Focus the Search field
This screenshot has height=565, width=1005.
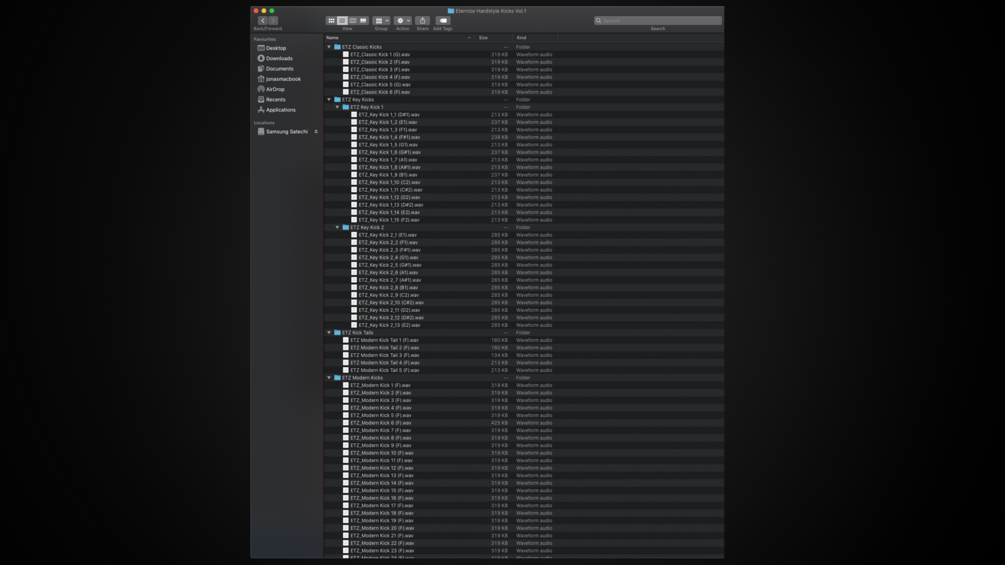coord(658,20)
